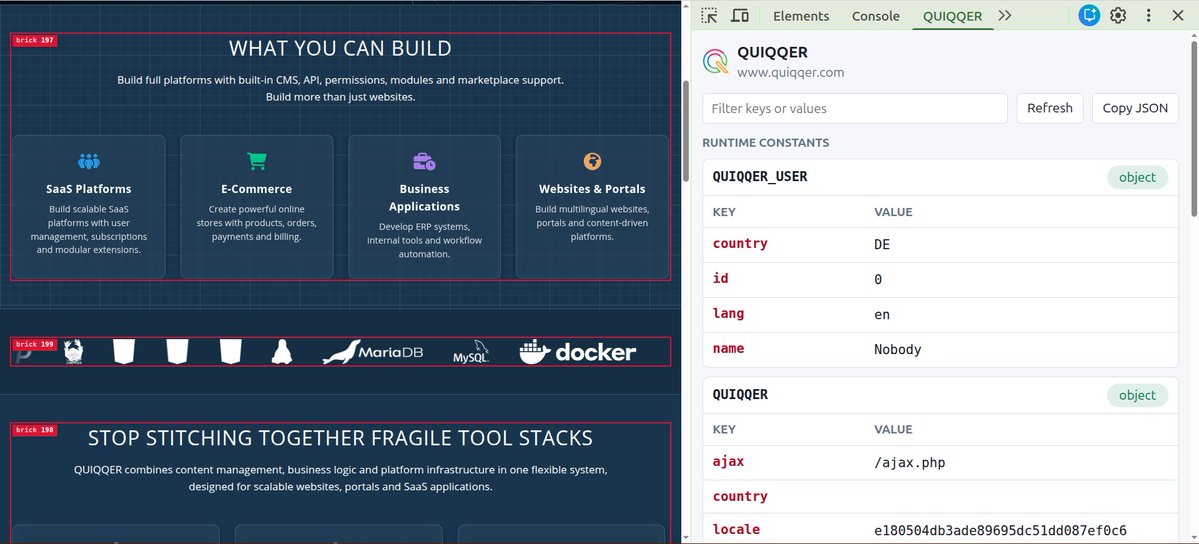Focus the Filter keys or values field
Image resolution: width=1199 pixels, height=544 pixels.
point(855,109)
